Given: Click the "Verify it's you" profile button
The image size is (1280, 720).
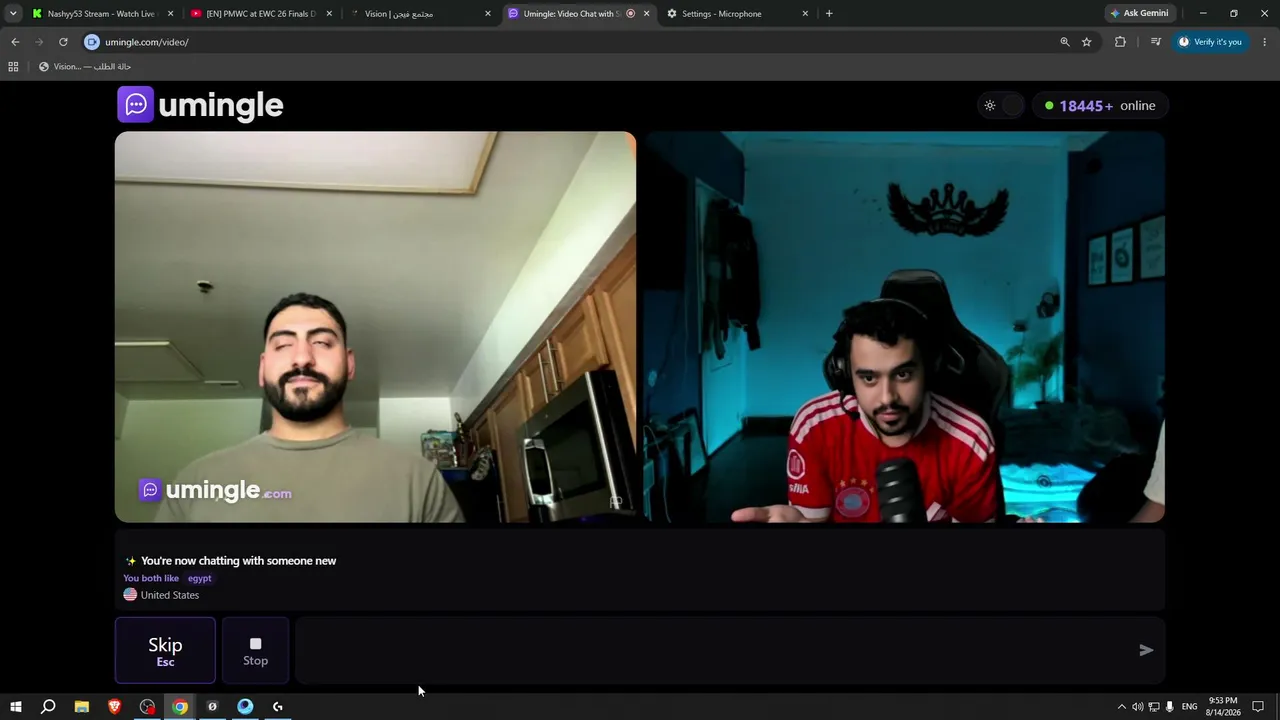Looking at the screenshot, I should (1210, 42).
